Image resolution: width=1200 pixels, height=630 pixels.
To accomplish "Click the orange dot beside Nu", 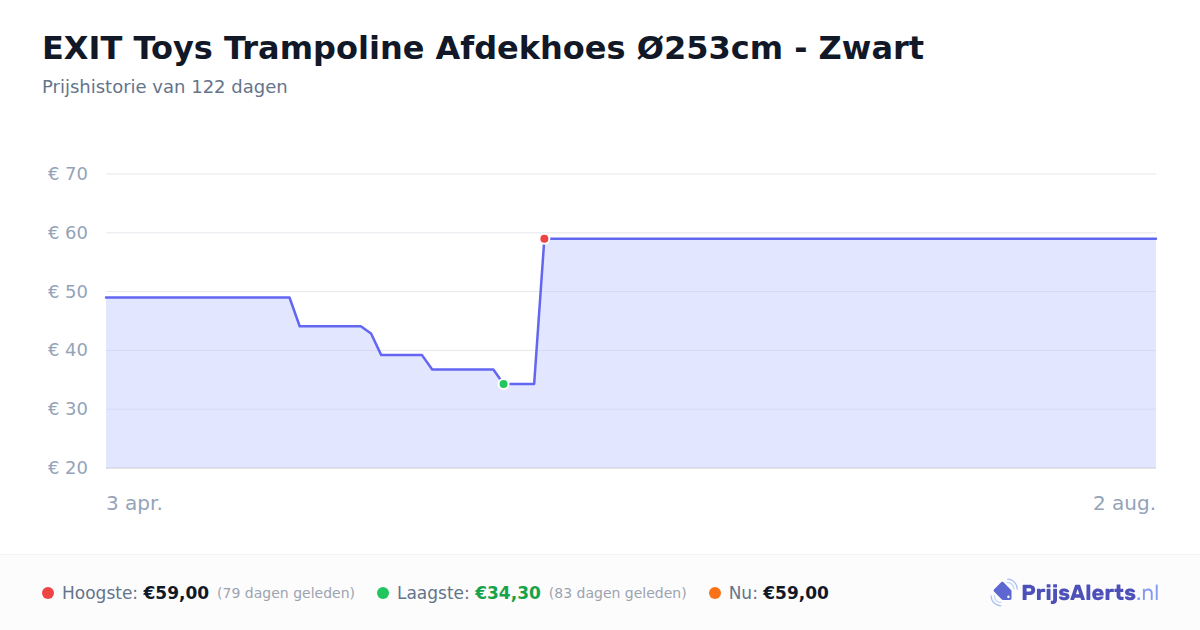I will coord(715,593).
